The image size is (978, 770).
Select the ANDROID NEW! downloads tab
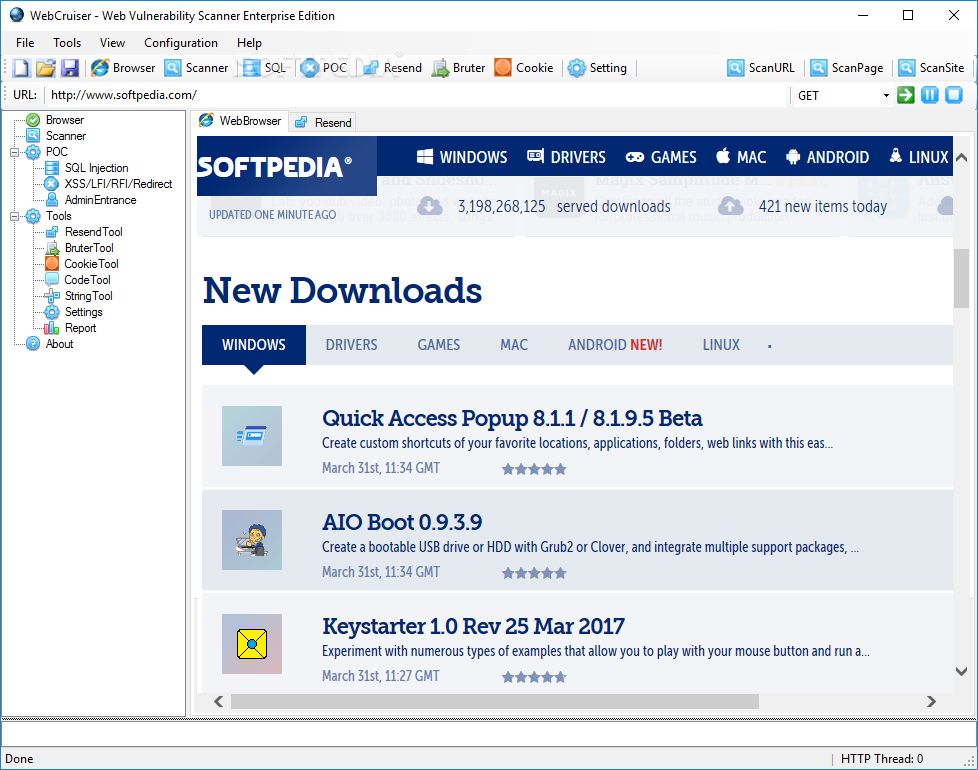tap(615, 345)
